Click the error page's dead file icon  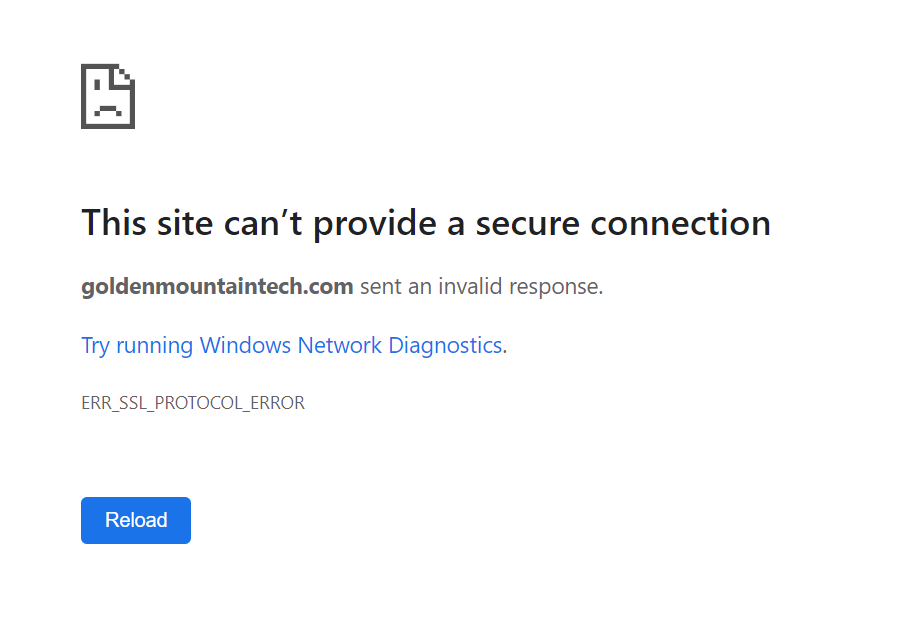pyautogui.click(x=108, y=96)
